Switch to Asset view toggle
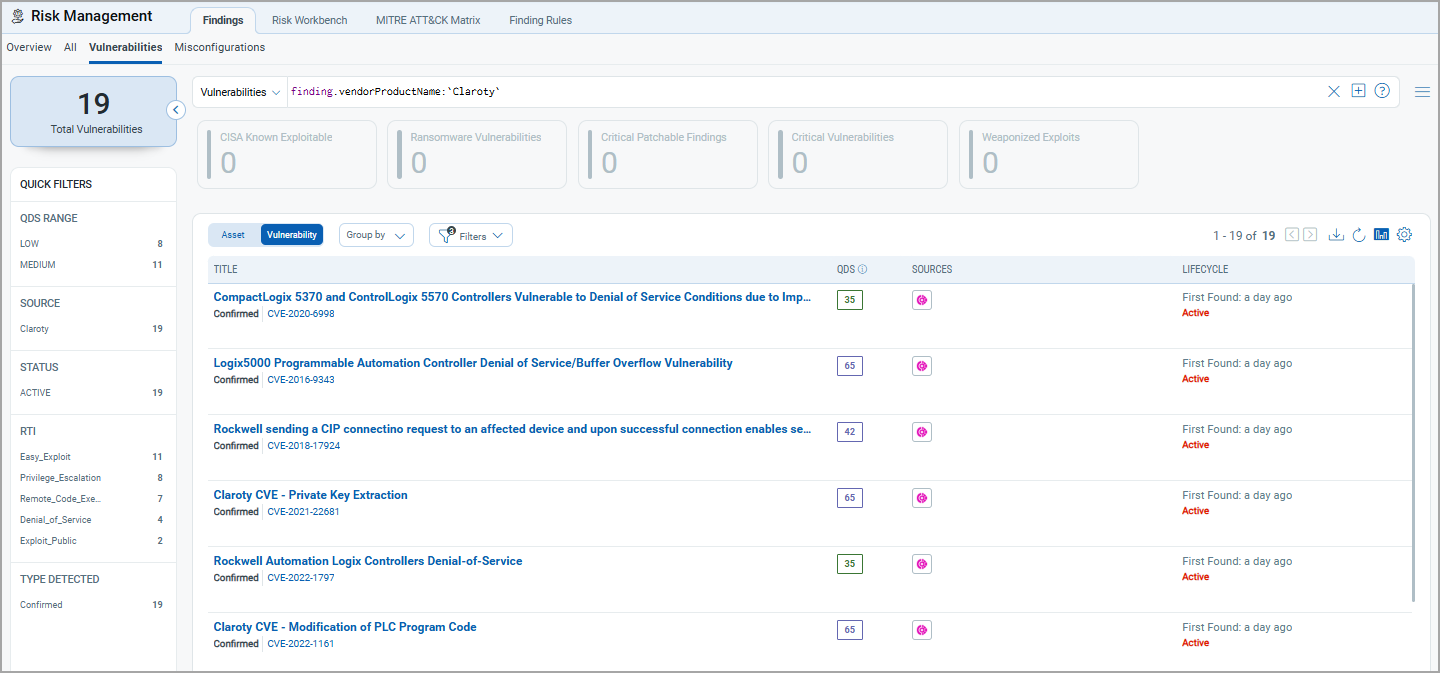 click(x=233, y=235)
